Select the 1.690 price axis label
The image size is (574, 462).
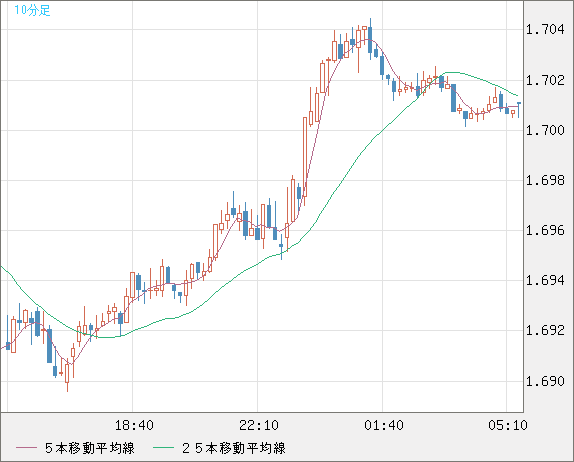click(545, 381)
